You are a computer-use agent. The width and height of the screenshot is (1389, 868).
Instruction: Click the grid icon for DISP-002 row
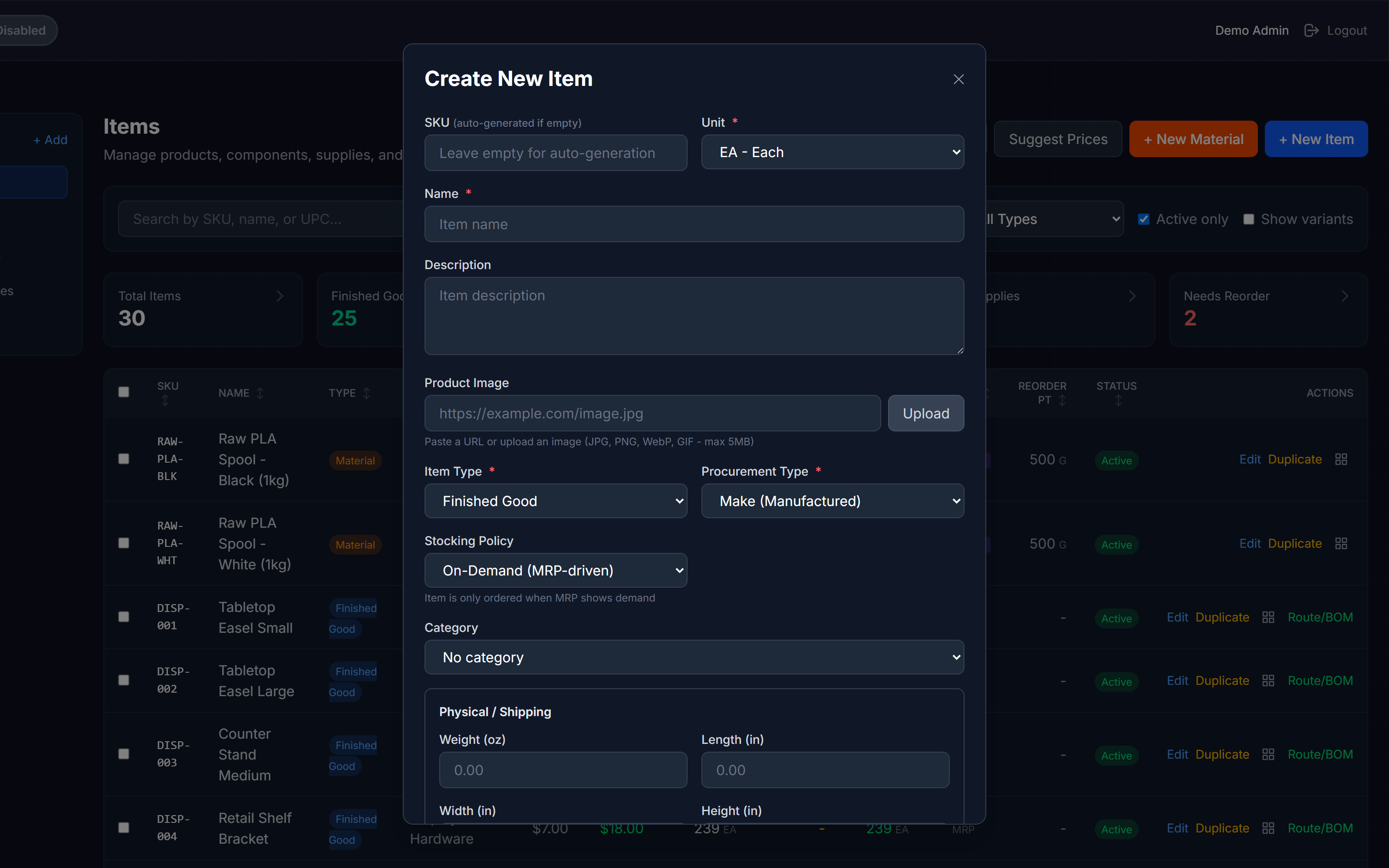point(1268,680)
